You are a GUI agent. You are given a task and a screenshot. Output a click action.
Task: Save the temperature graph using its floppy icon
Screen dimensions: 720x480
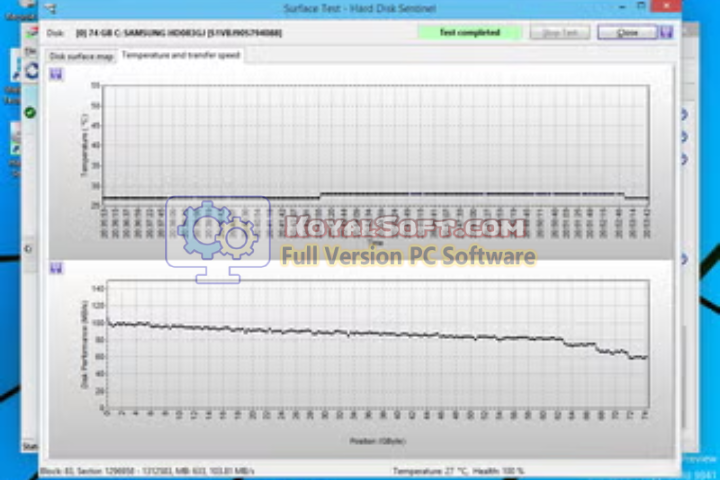click(56, 74)
